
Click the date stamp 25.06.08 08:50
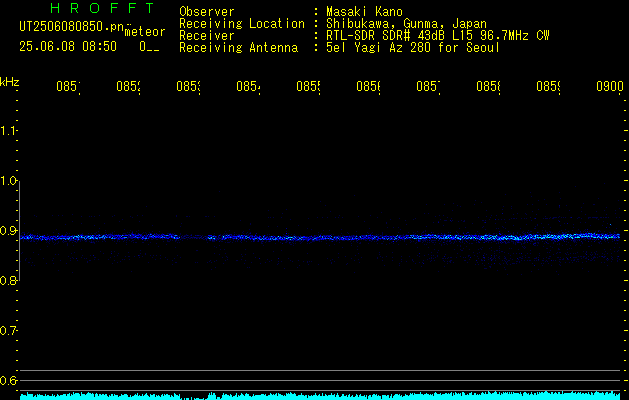coord(68,47)
